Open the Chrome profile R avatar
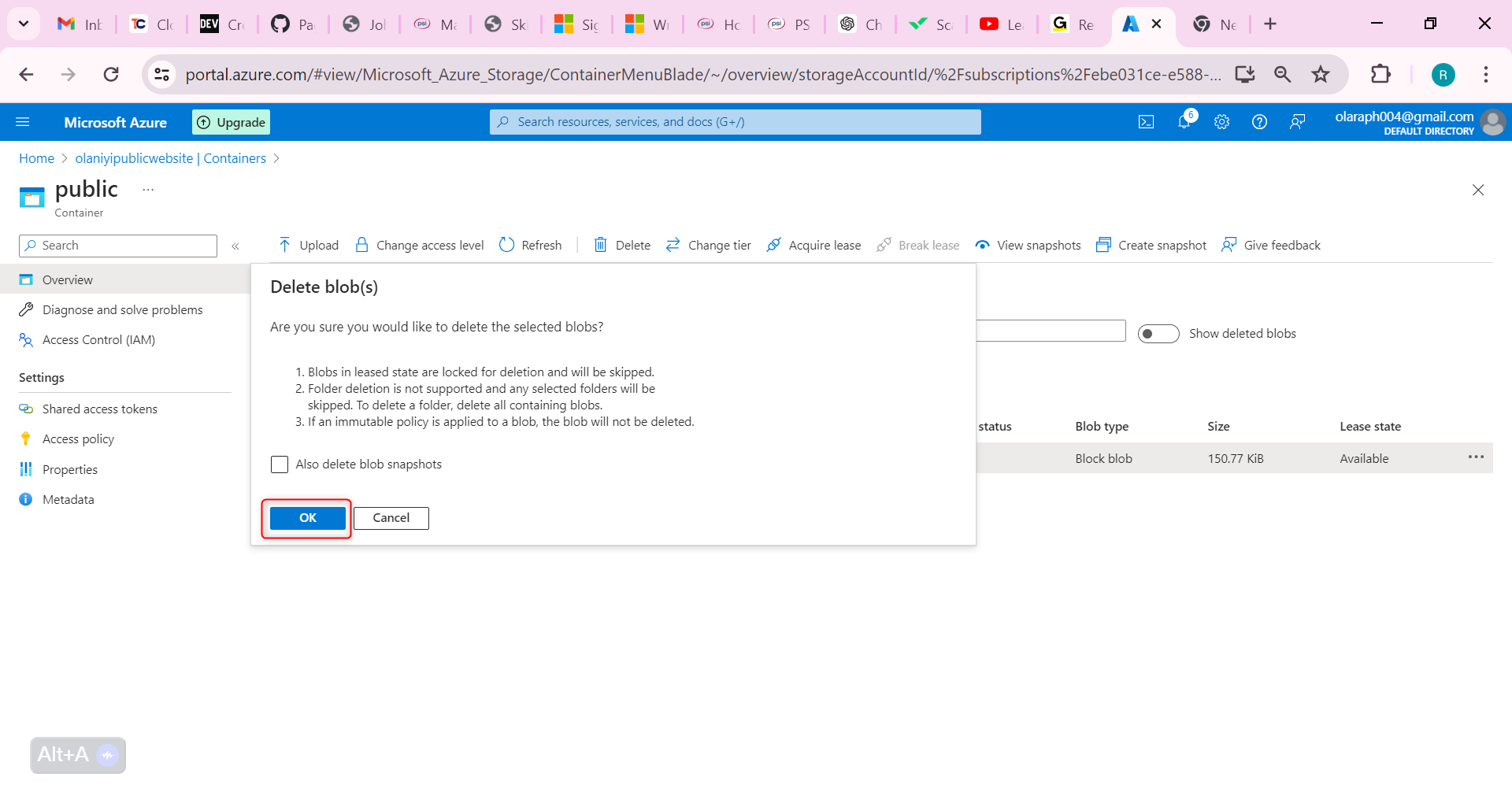 1443,75
